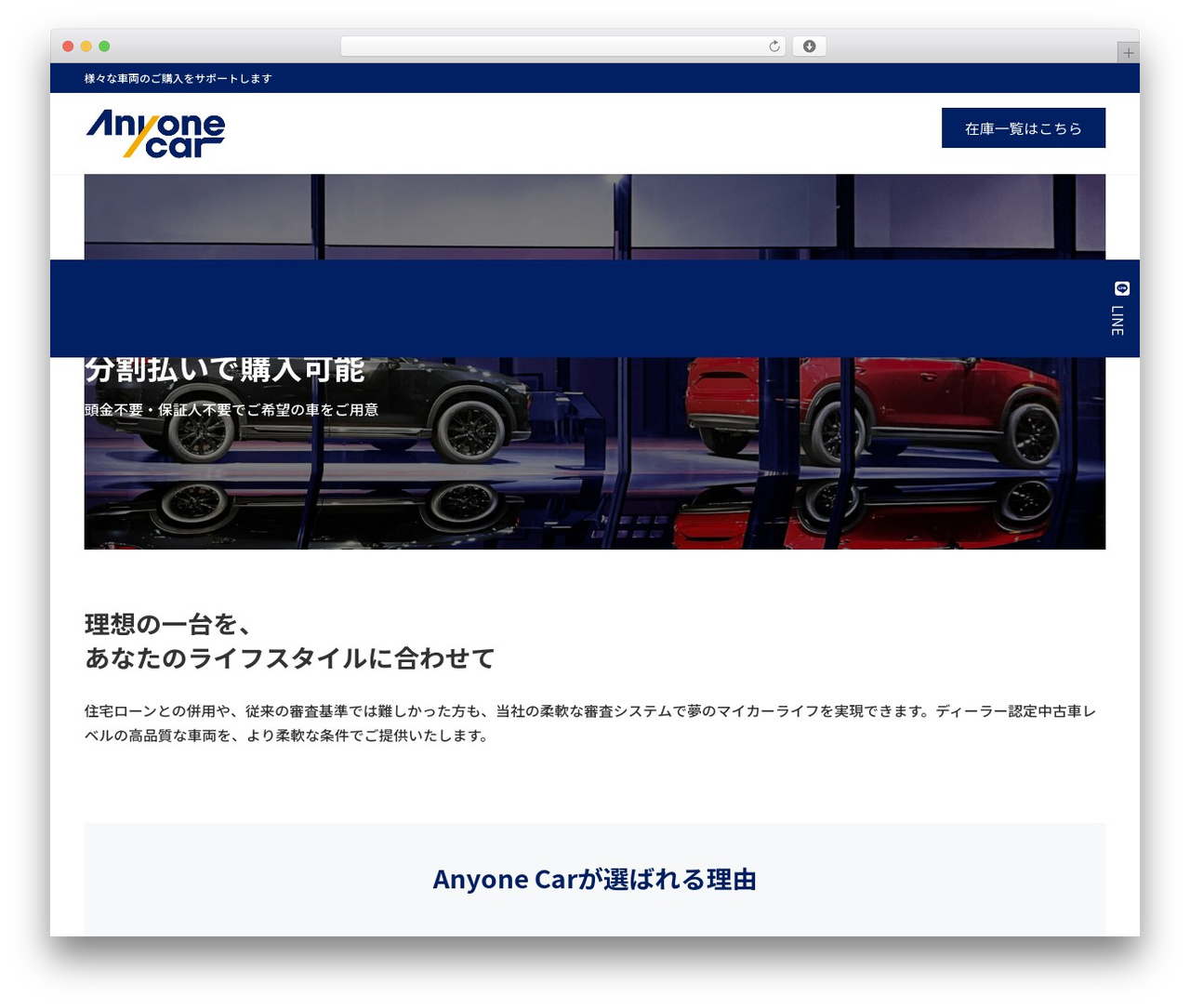The image size is (1190, 1008).
Task: Focus the browser address bar
Action: point(562,46)
